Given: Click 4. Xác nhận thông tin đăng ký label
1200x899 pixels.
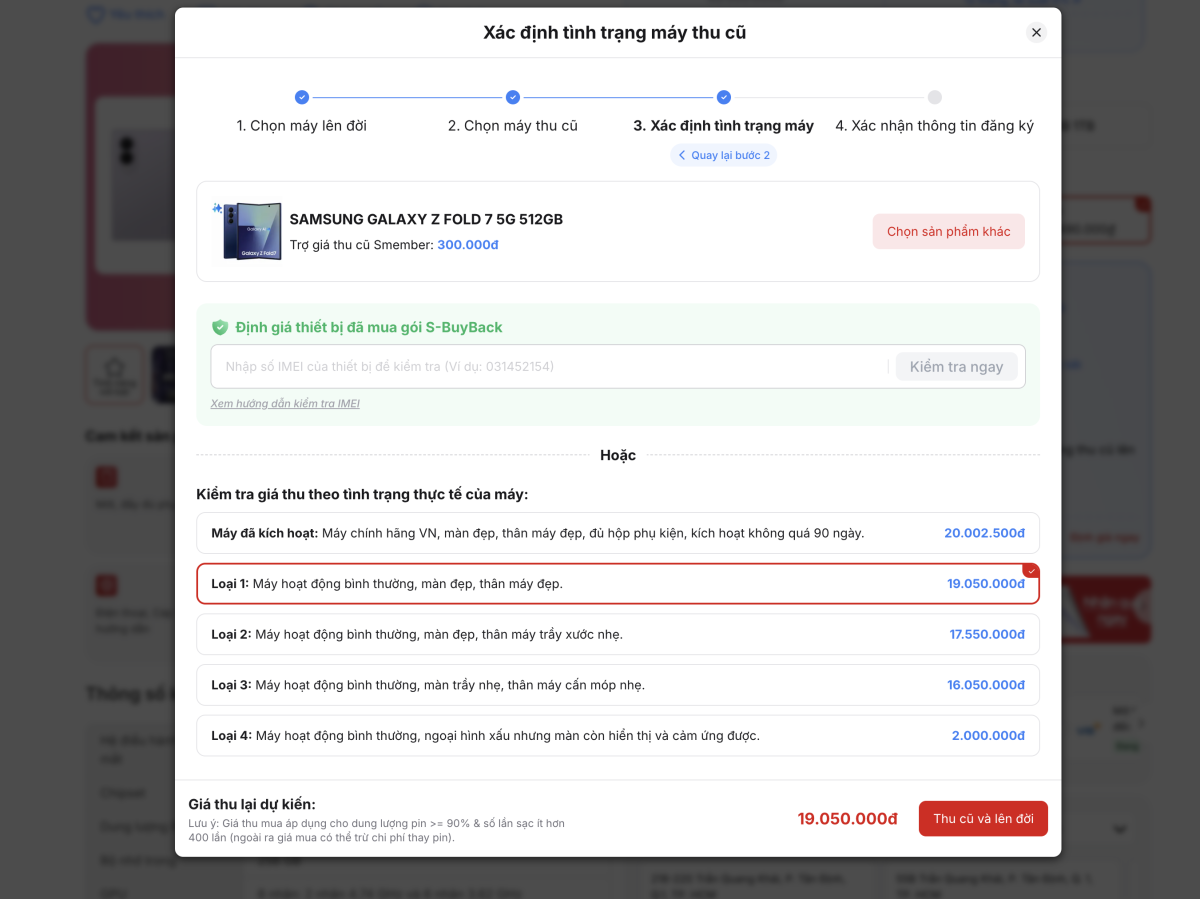Looking at the screenshot, I should (935, 126).
